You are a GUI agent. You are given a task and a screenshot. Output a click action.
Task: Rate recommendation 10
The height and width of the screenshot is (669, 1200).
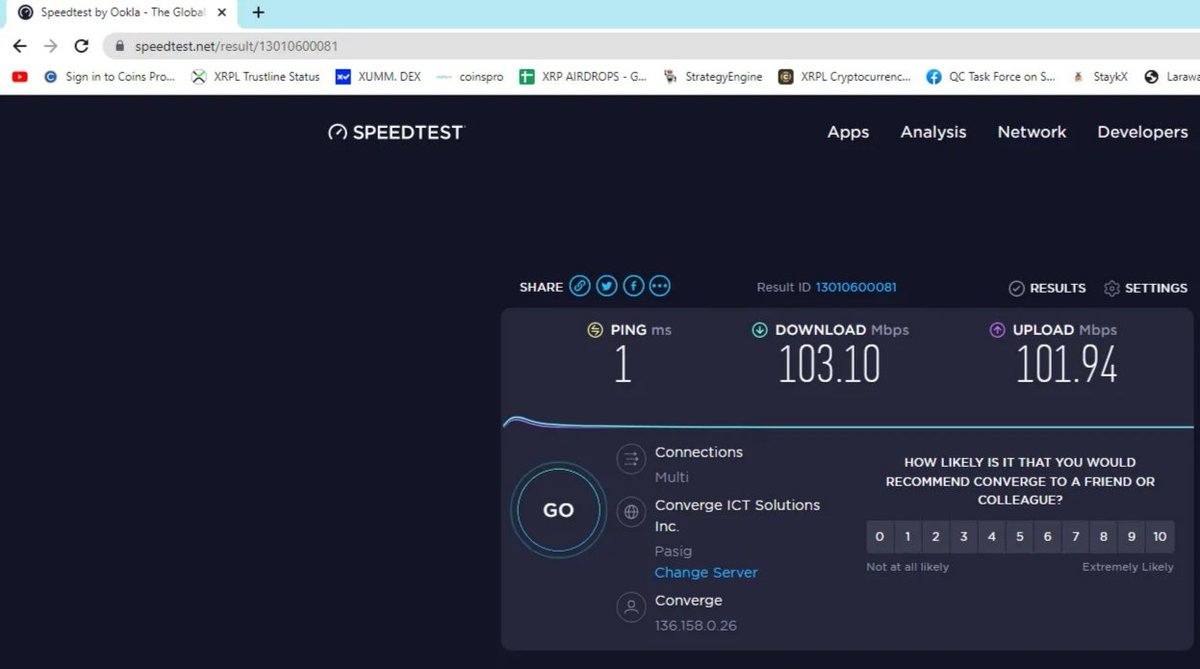click(x=1160, y=536)
